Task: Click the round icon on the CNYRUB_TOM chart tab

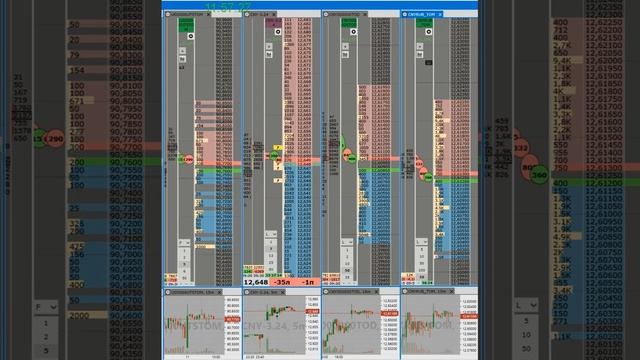Action: [405, 291]
